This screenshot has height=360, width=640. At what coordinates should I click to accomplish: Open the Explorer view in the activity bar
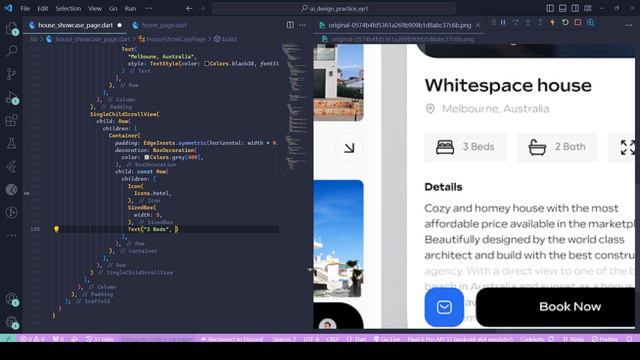click(x=11, y=28)
